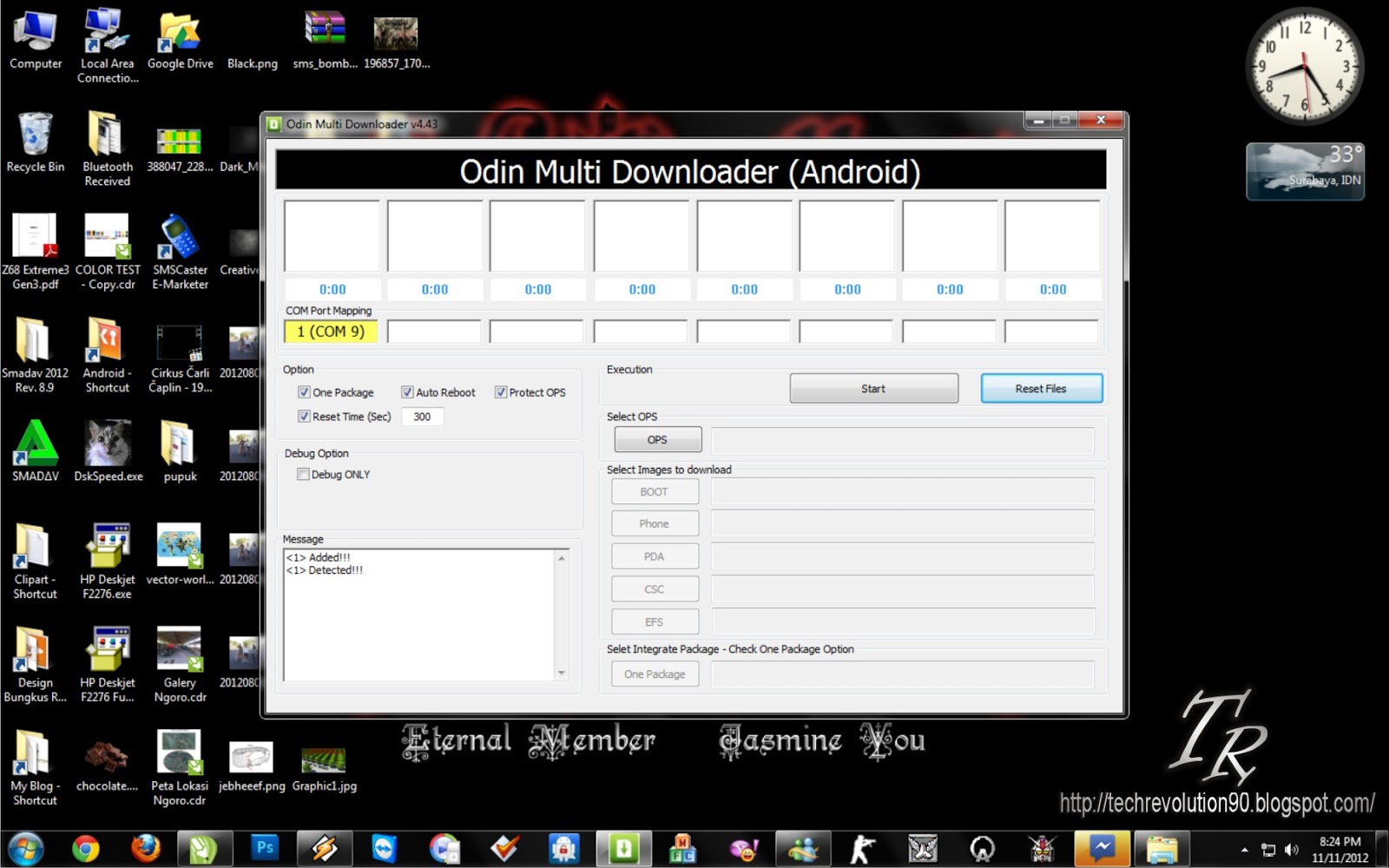1389x868 pixels.
Task: Open the Recycle Bin
Action: point(36,143)
